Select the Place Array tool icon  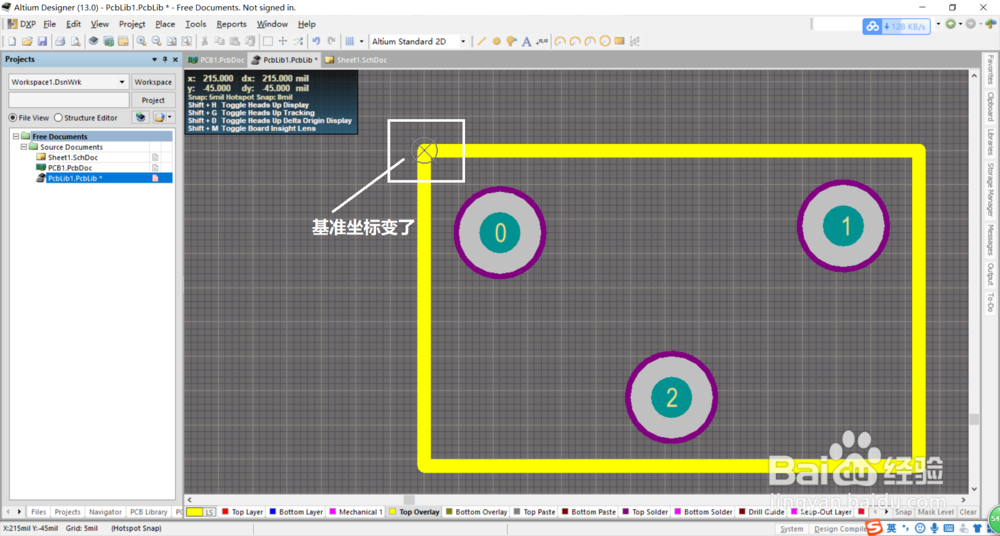[x=635, y=41]
